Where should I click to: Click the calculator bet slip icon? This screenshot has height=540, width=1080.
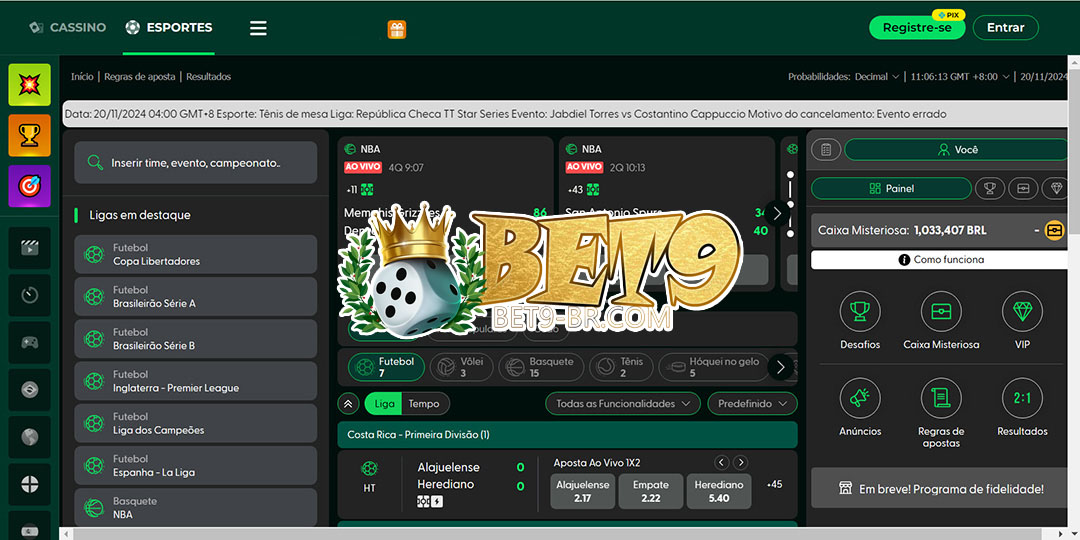coord(827,149)
